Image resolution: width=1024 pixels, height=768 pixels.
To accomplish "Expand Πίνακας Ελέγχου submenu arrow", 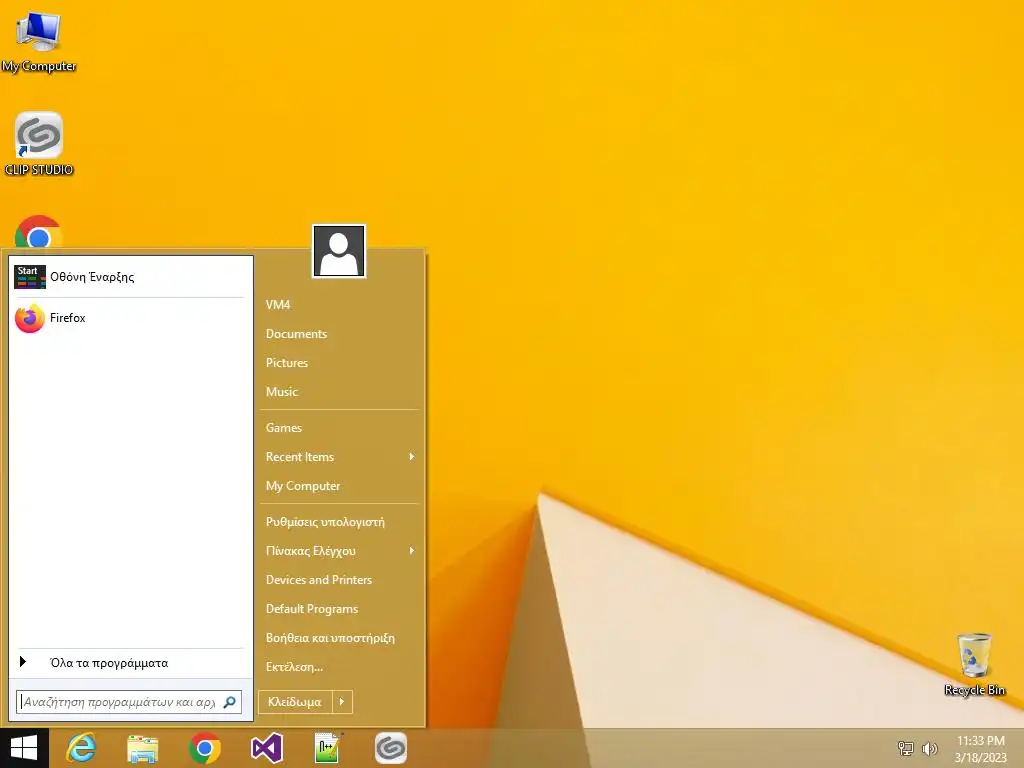I will [x=411, y=551].
